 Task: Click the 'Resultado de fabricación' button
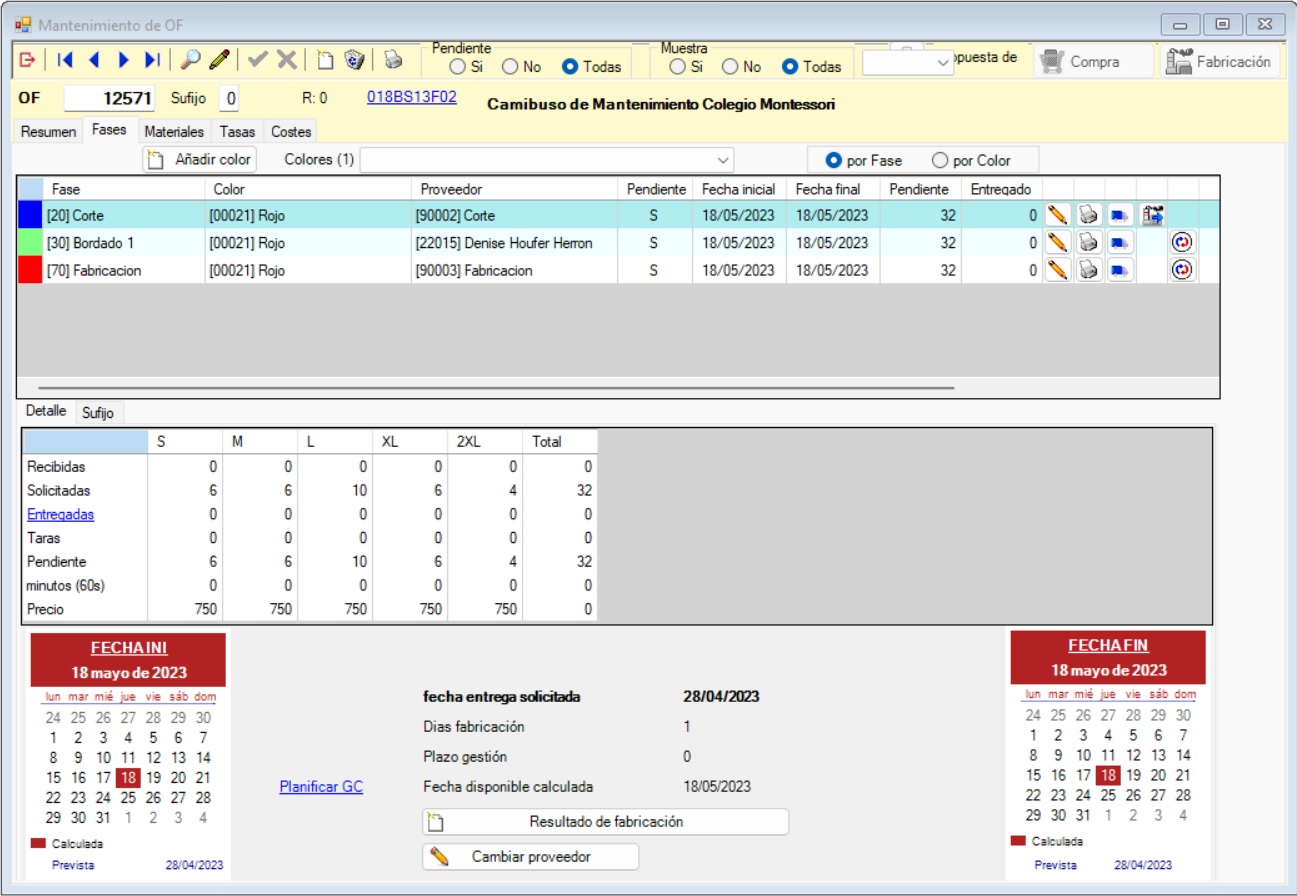point(605,822)
